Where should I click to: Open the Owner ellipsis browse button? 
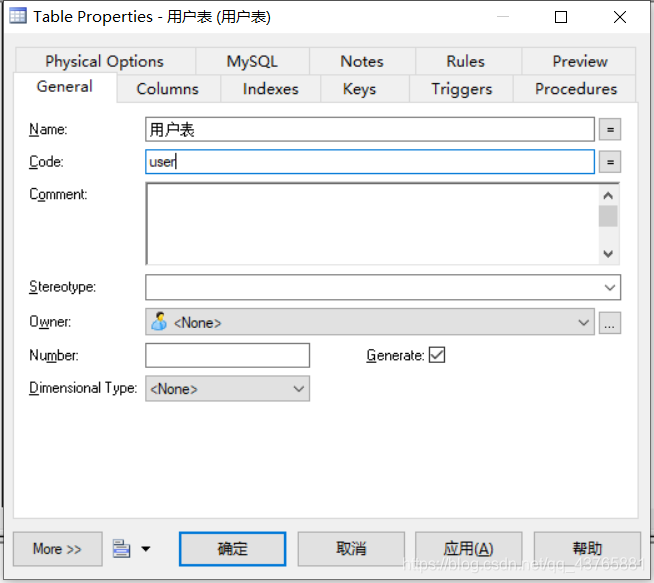[610, 323]
